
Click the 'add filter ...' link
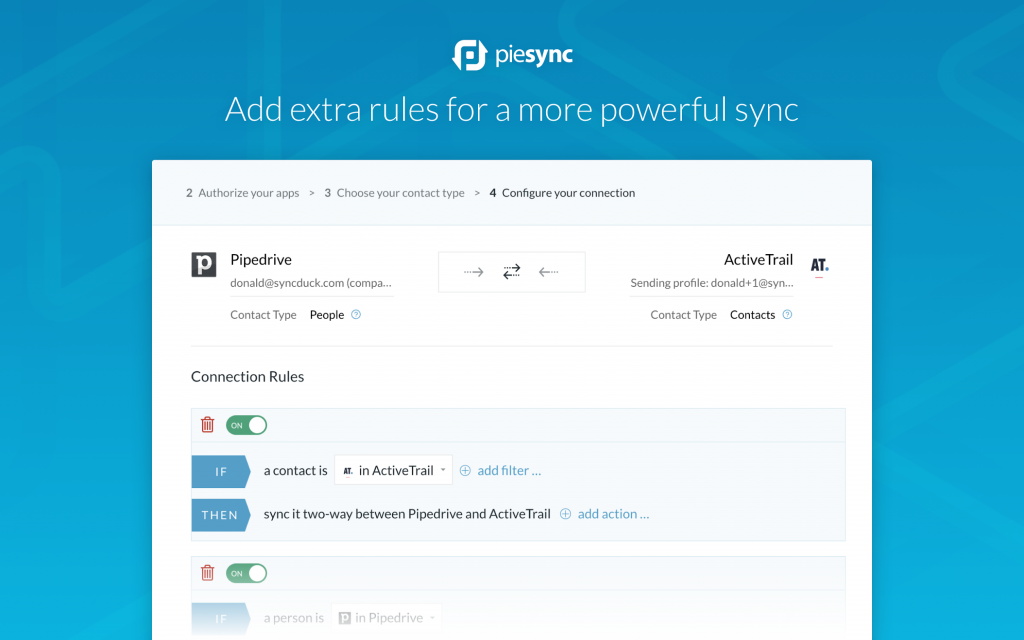(x=509, y=471)
